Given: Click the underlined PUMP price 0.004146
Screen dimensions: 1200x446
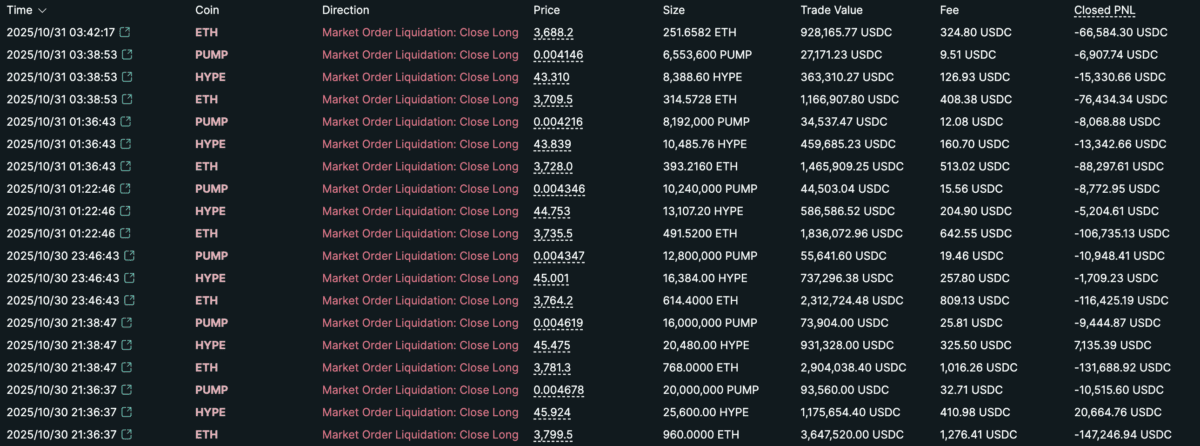Looking at the screenshot, I should (558, 54).
